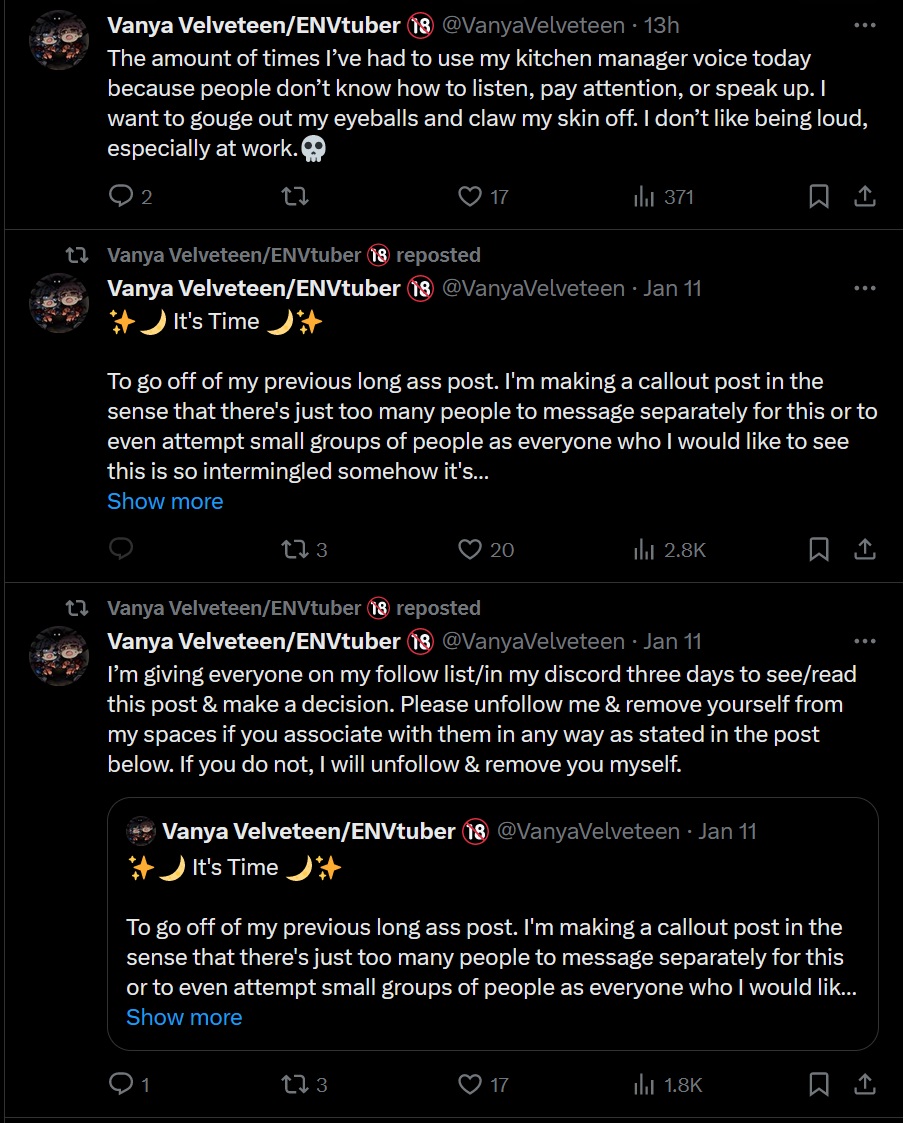
Task: Open more options for the 13h tweet
Action: (x=864, y=25)
